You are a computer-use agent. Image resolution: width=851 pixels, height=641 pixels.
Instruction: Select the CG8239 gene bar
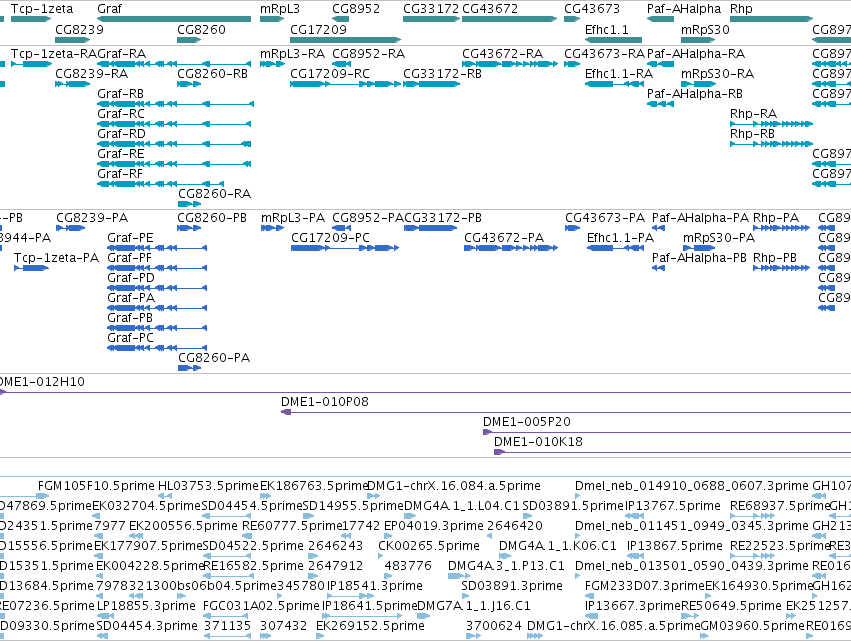pos(73,40)
